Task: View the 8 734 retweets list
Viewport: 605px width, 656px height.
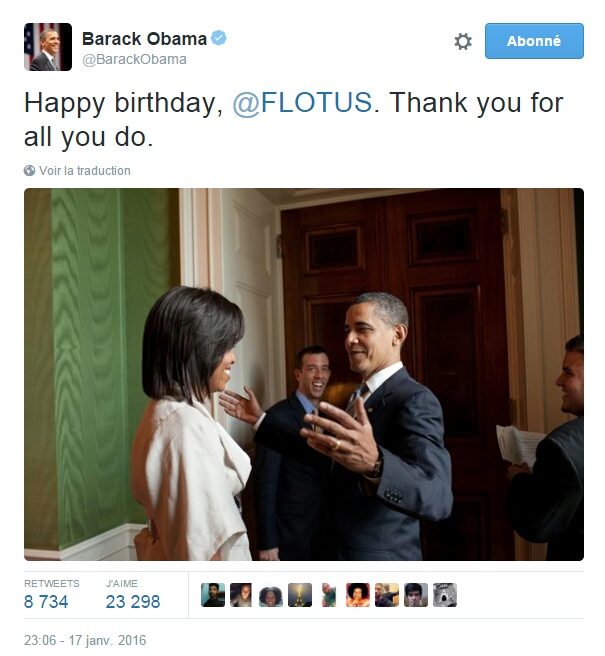Action: click(51, 594)
